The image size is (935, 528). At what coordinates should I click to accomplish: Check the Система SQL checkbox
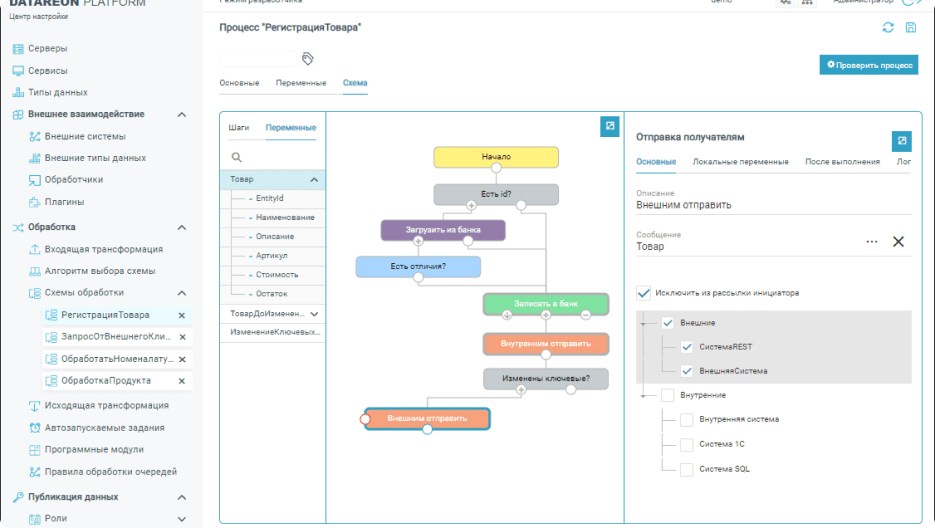(686, 470)
